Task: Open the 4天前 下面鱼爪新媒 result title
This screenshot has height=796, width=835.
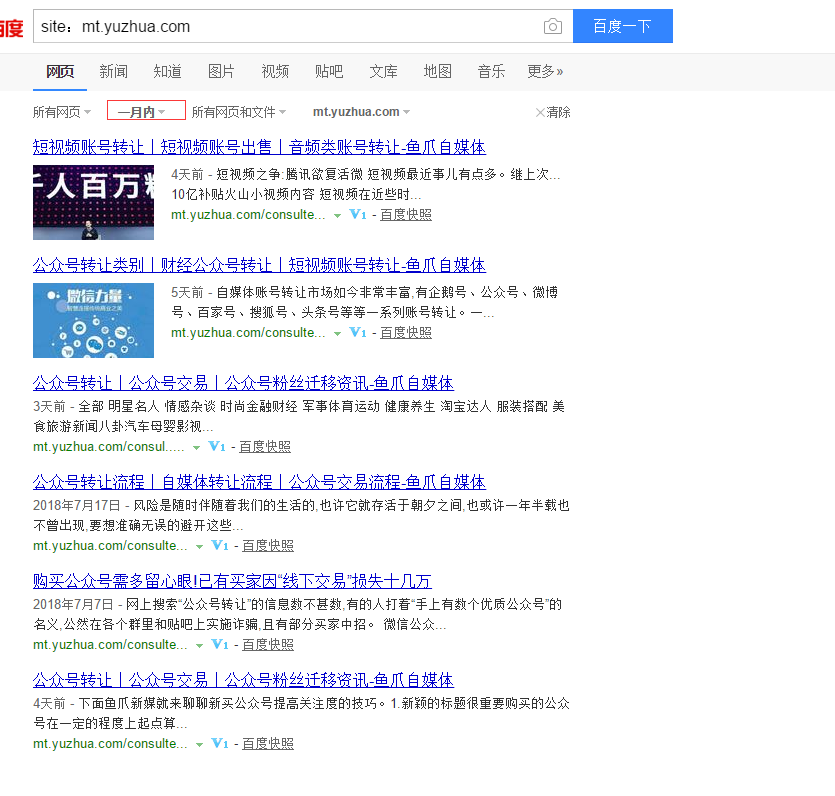Action: tap(243, 680)
